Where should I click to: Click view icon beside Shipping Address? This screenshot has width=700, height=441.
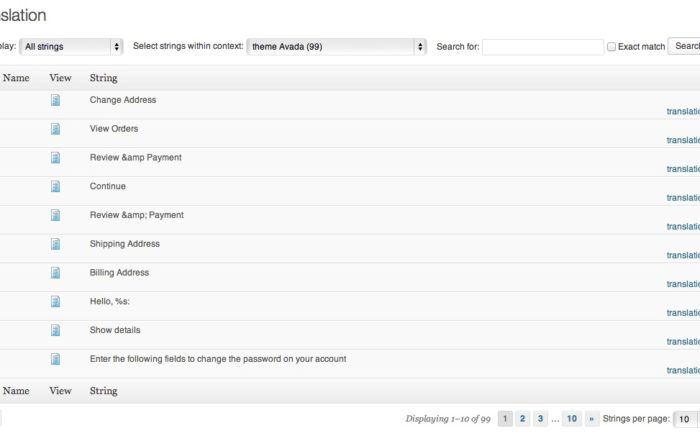tap(55, 244)
